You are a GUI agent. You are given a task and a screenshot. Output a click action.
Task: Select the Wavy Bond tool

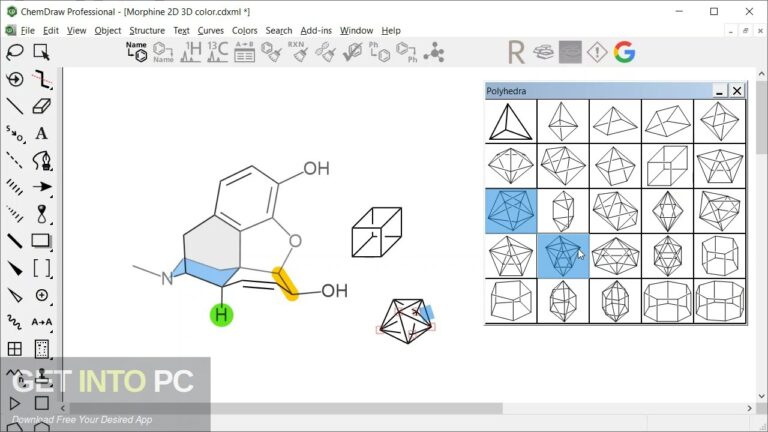coord(15,322)
